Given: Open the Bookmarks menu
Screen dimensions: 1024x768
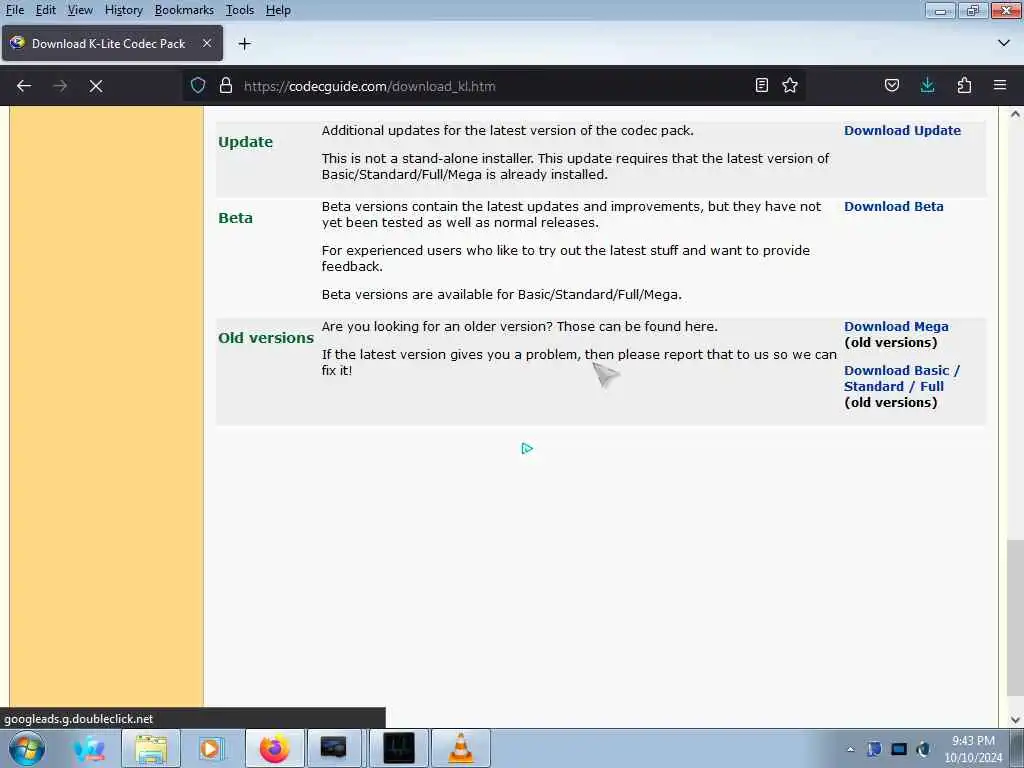Looking at the screenshot, I should click(184, 10).
